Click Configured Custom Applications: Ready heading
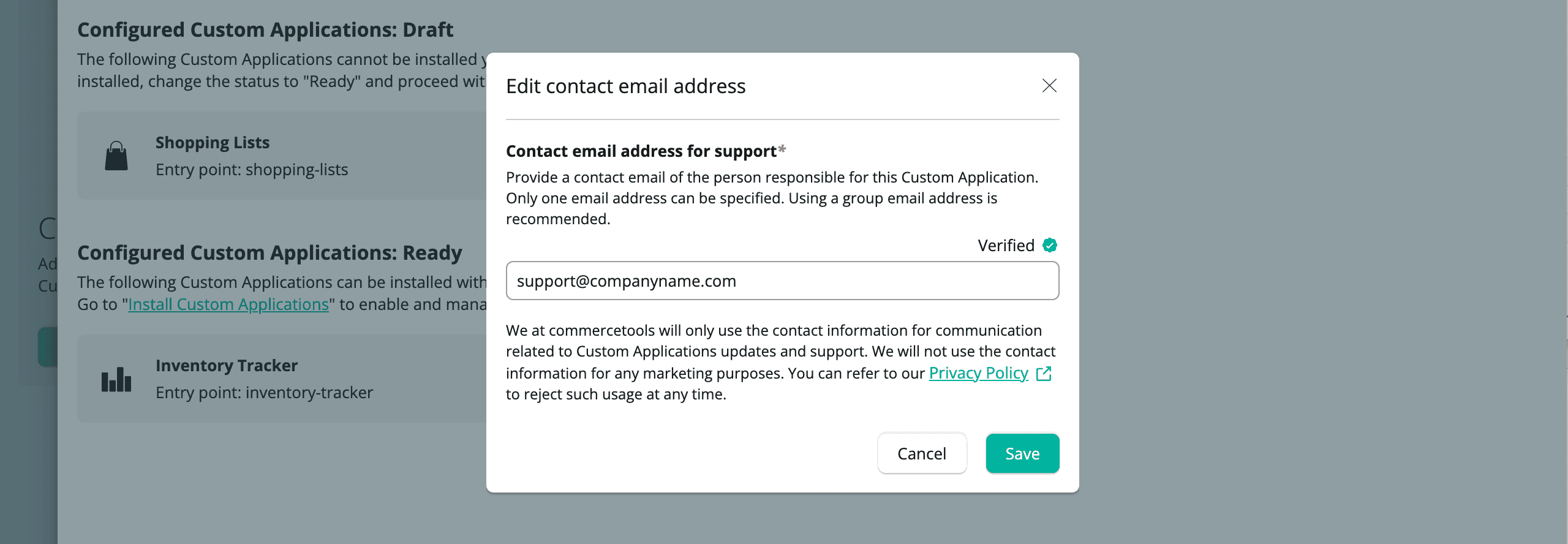Screen dimensions: 1568x544 [269, 252]
